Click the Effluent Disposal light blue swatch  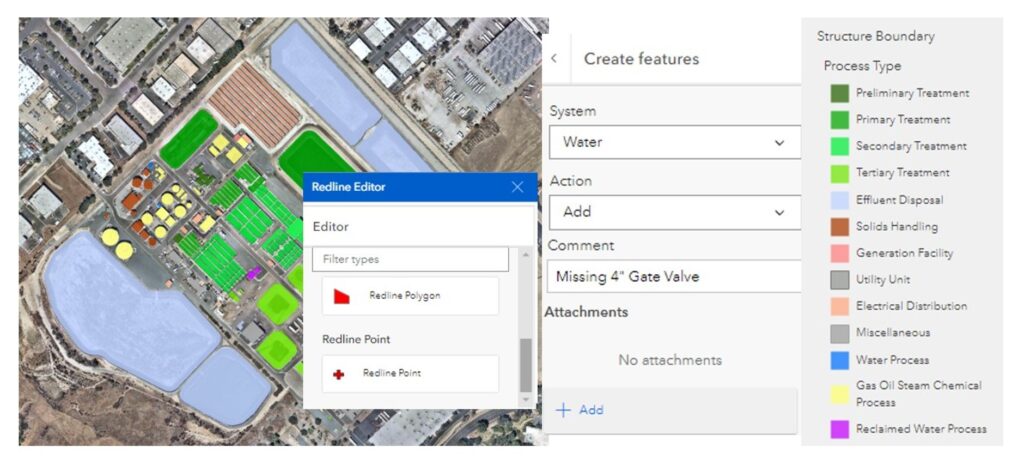840,200
